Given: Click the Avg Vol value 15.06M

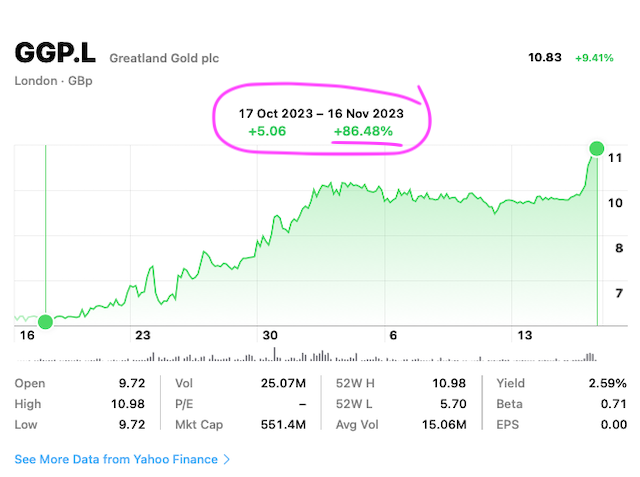Looking at the screenshot, I should [x=444, y=425].
